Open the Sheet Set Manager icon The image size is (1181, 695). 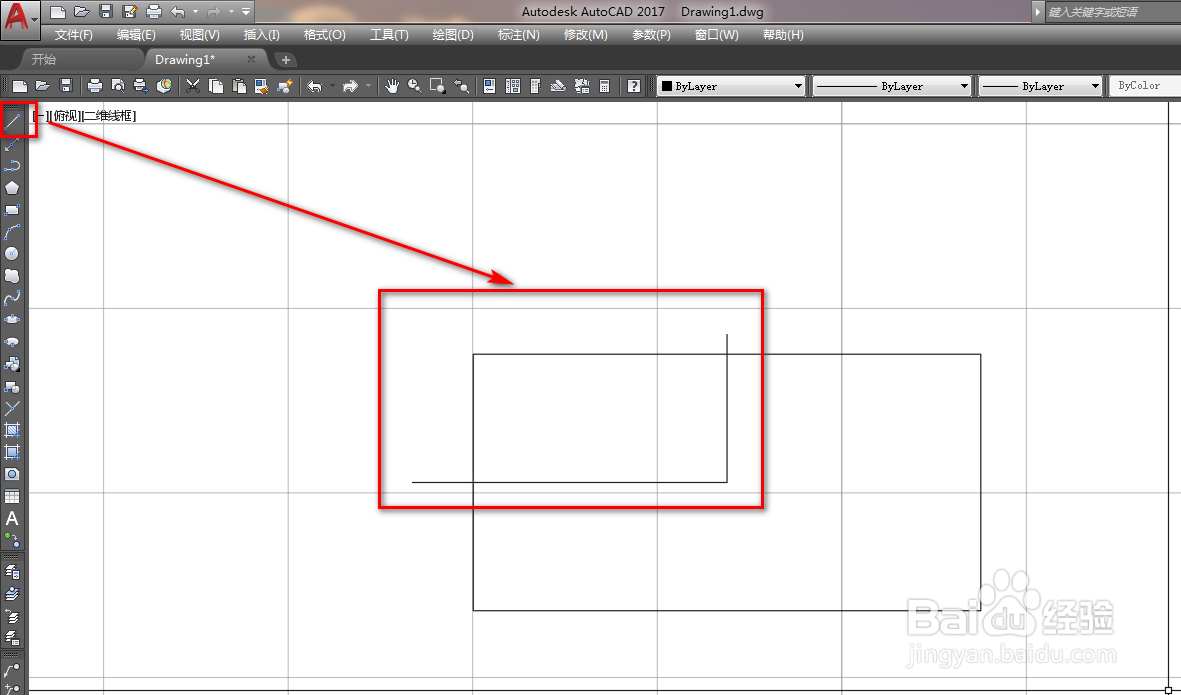[x=558, y=86]
